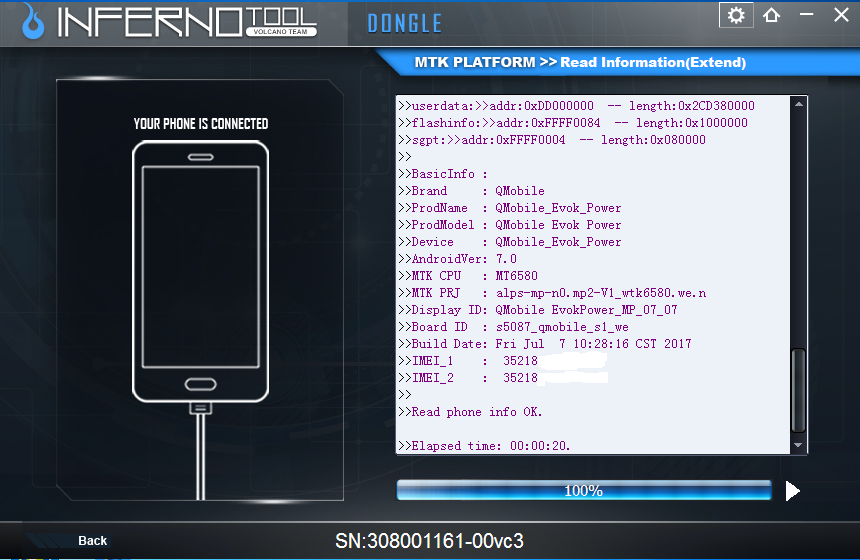Click the ProdName QMobile_Evok_Power line
Screen dimensions: 860x560
click(510, 208)
